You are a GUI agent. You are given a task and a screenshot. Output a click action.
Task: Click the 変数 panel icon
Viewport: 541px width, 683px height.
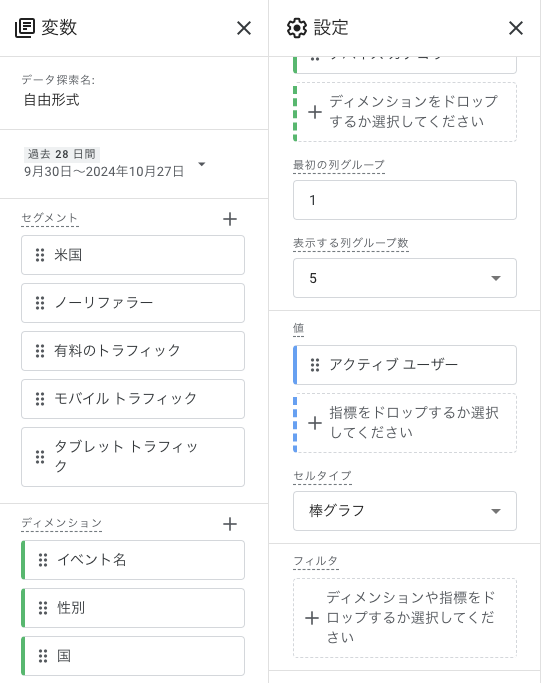click(x=25, y=28)
